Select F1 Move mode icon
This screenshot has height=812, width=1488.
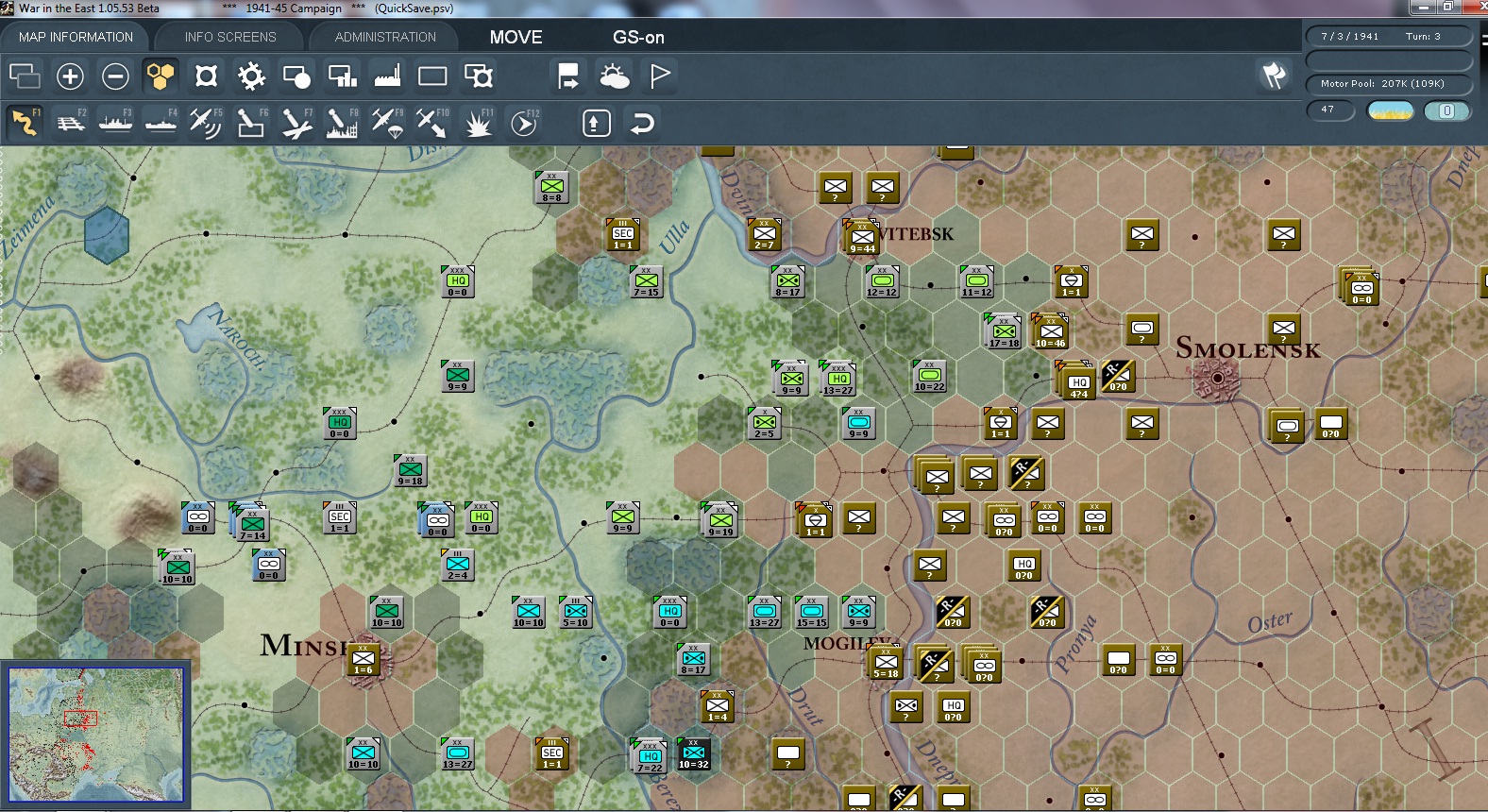[x=25, y=123]
